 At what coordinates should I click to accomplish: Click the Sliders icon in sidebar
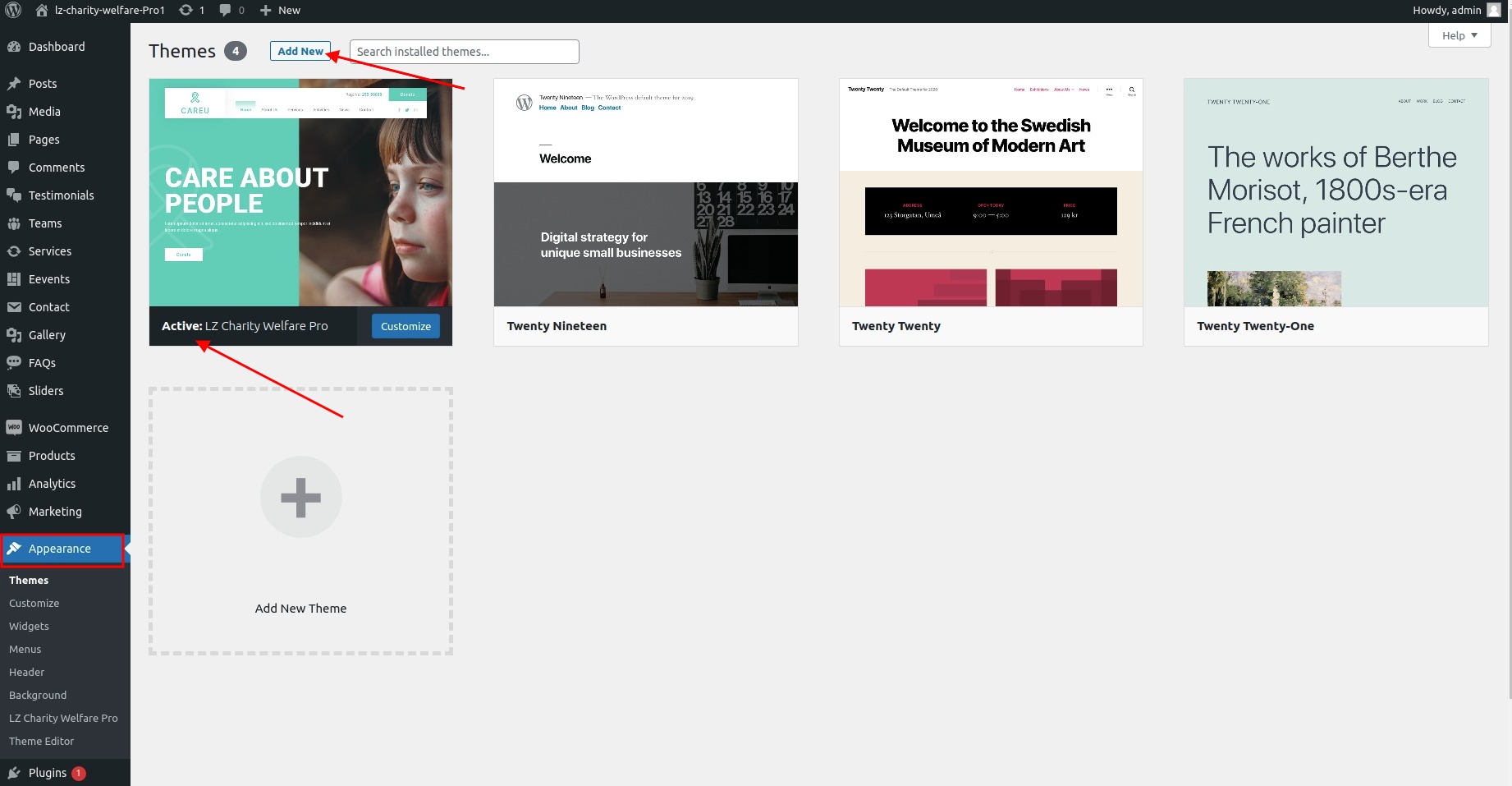[14, 391]
